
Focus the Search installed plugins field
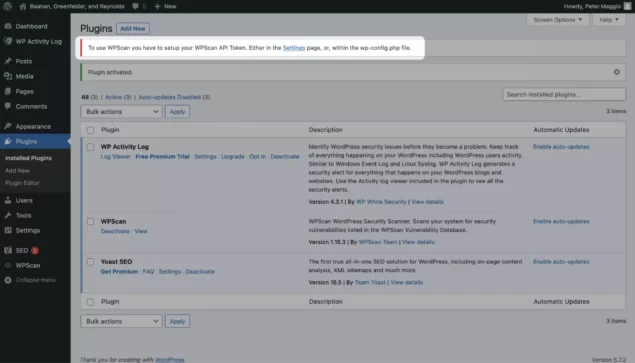pyautogui.click(x=564, y=94)
